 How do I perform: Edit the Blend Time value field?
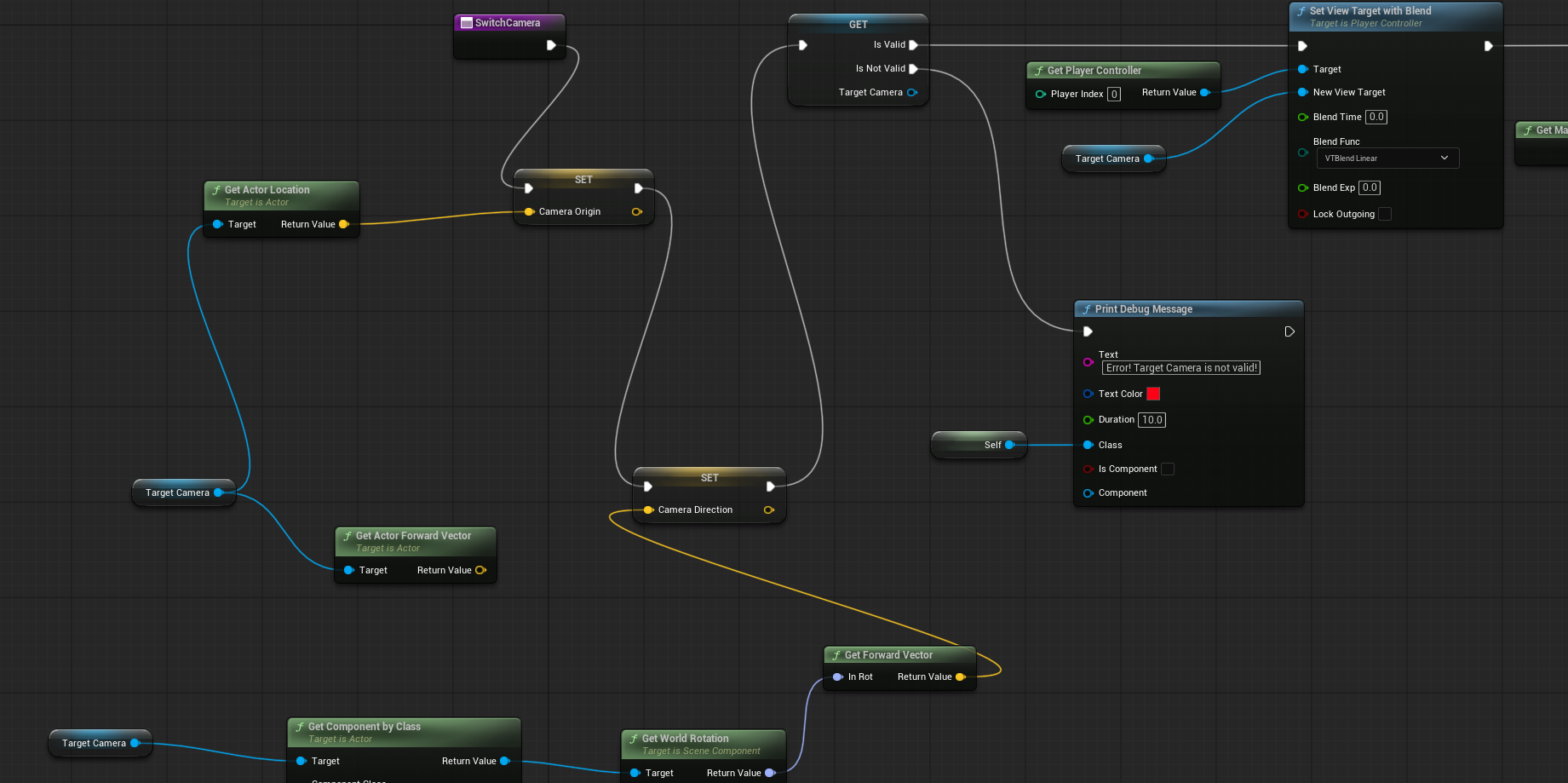point(1376,117)
